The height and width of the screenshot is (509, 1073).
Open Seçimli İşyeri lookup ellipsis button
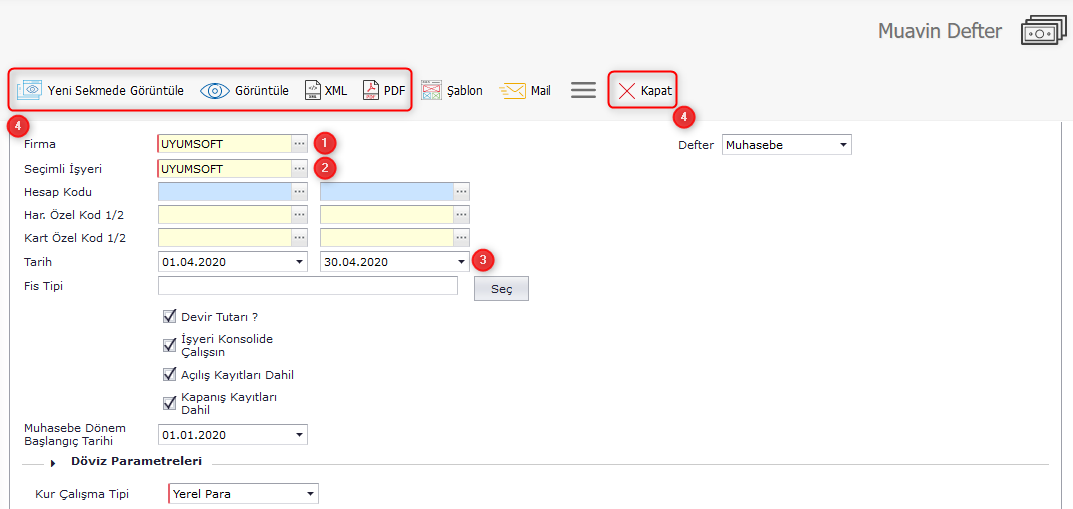point(299,168)
